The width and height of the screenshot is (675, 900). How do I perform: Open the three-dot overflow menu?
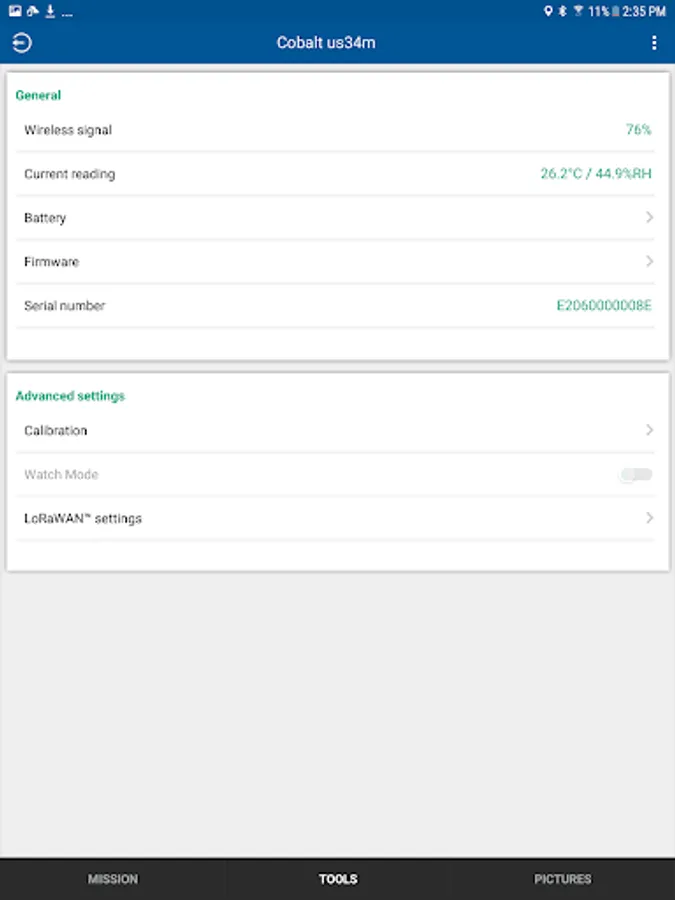point(654,43)
